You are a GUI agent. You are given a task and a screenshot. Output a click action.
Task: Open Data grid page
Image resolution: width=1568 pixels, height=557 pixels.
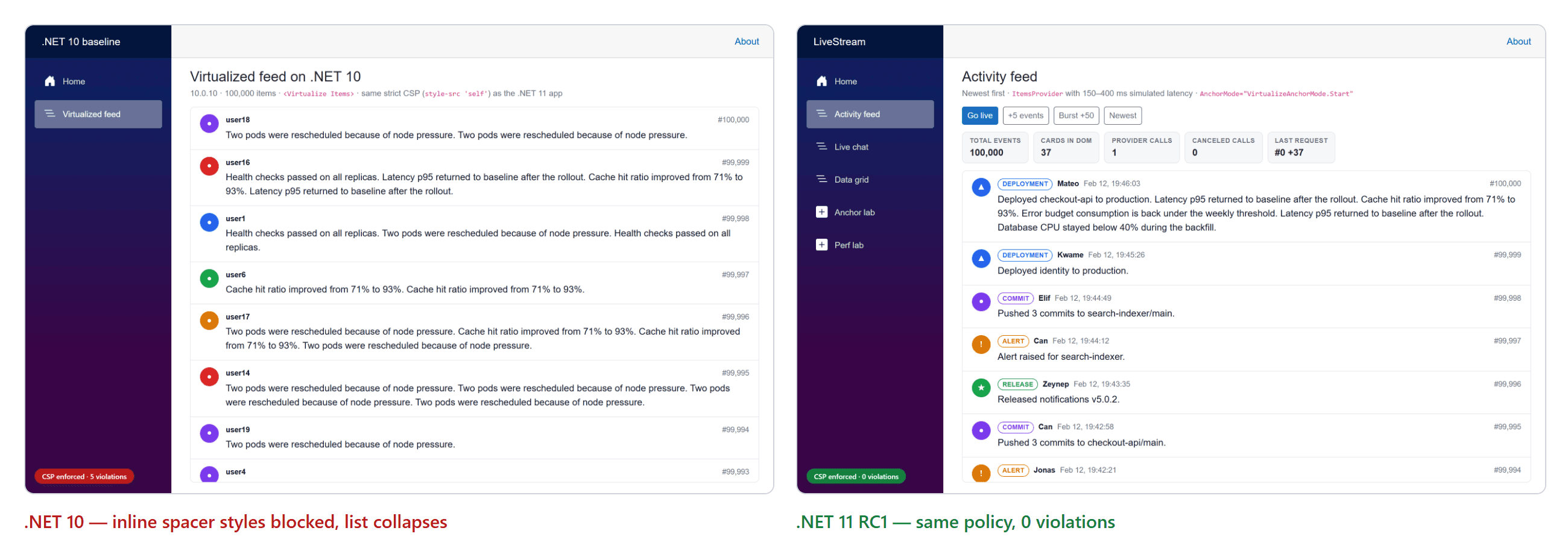click(870, 180)
